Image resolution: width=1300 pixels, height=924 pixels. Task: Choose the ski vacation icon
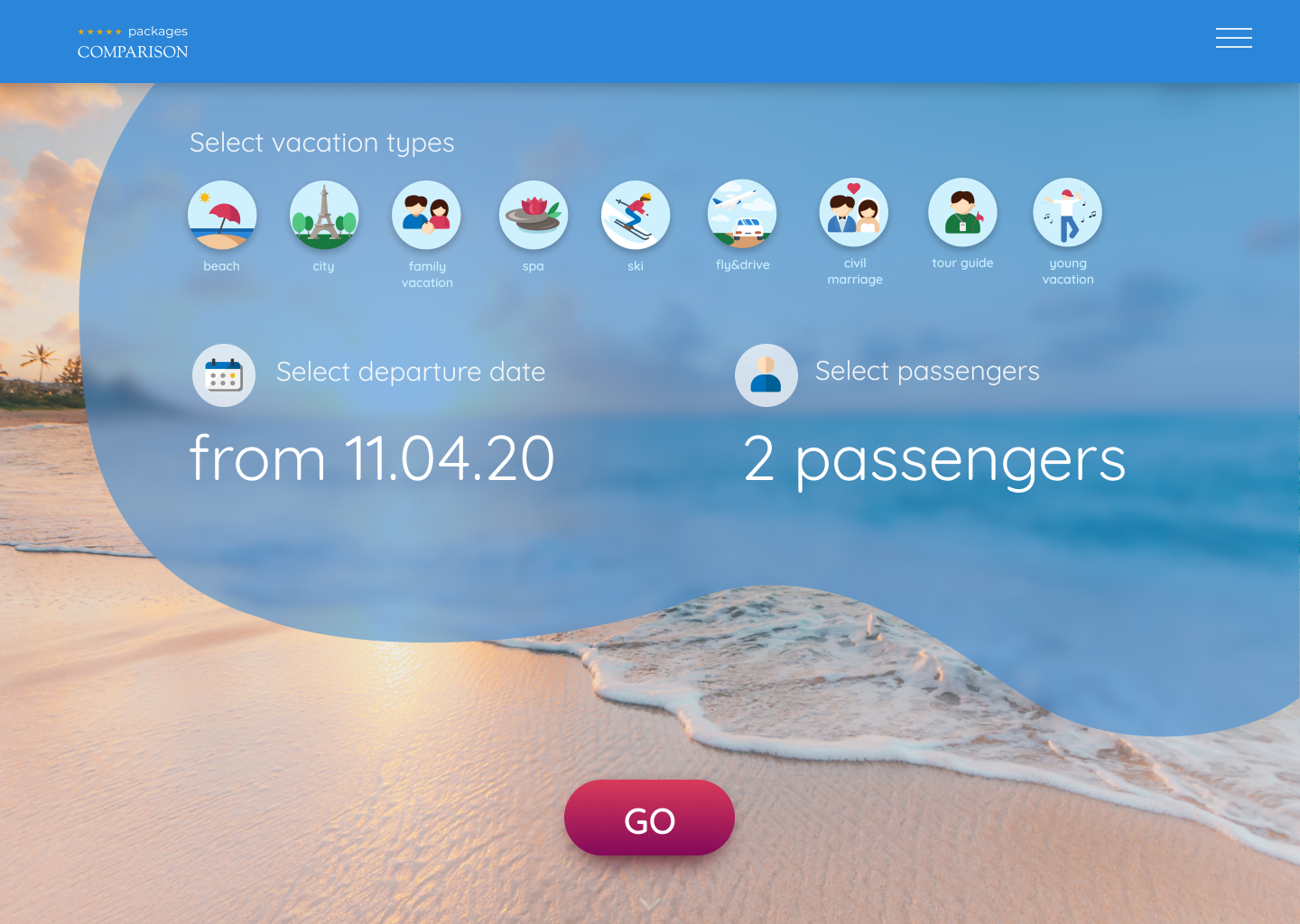[636, 215]
